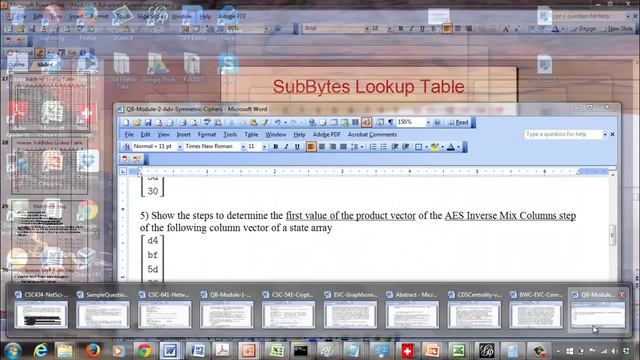Toggle Bold formatting in Word

click(276, 147)
